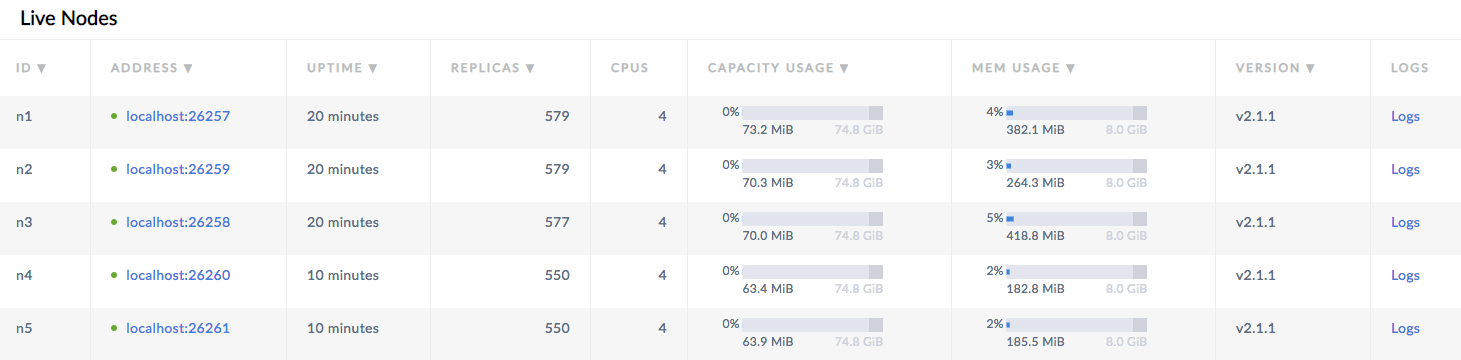Click the 4% memory percentage of n1
1461x360 pixels.
(994, 112)
